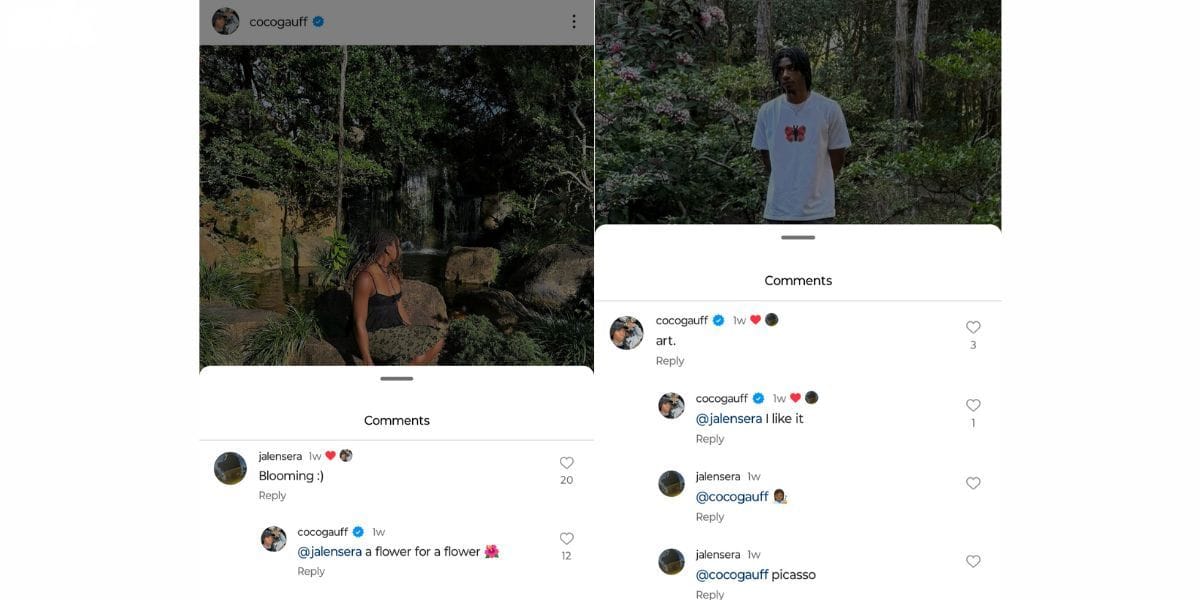Image resolution: width=1200 pixels, height=600 pixels.
Task: Click the verified badge beside cocogauff in the header
Action: tap(317, 20)
